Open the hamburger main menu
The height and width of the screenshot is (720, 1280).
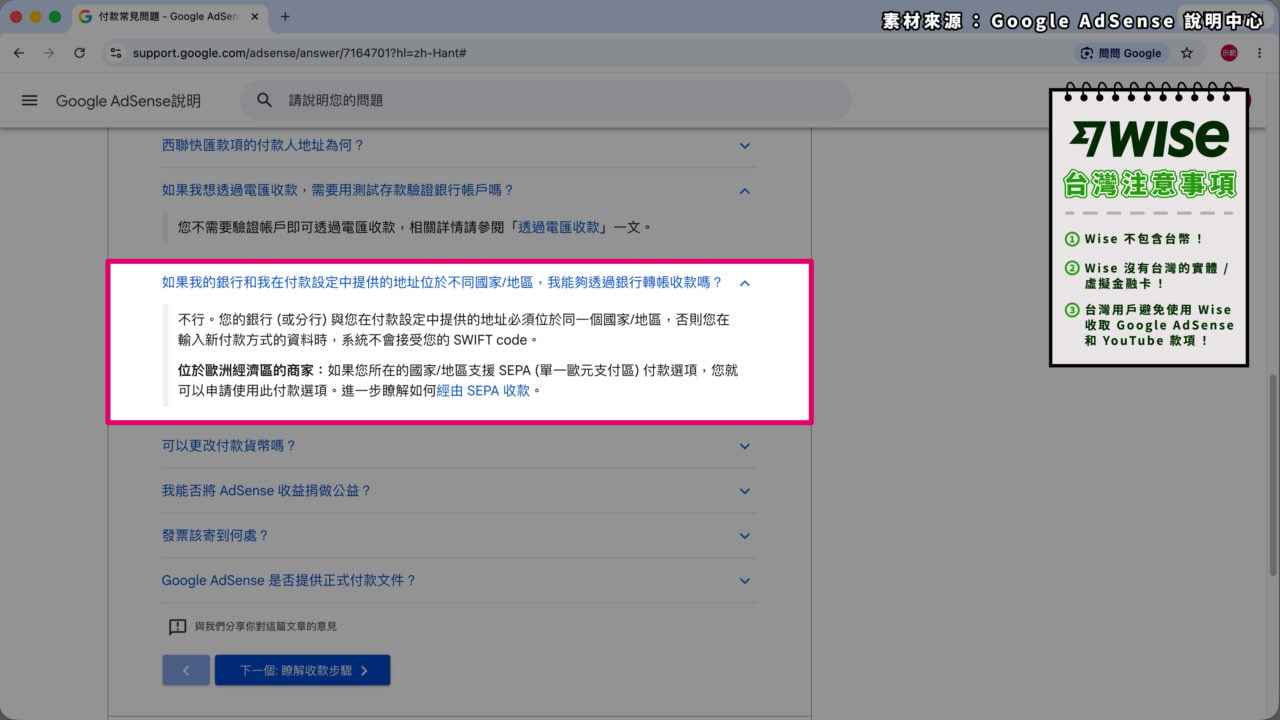tap(29, 100)
